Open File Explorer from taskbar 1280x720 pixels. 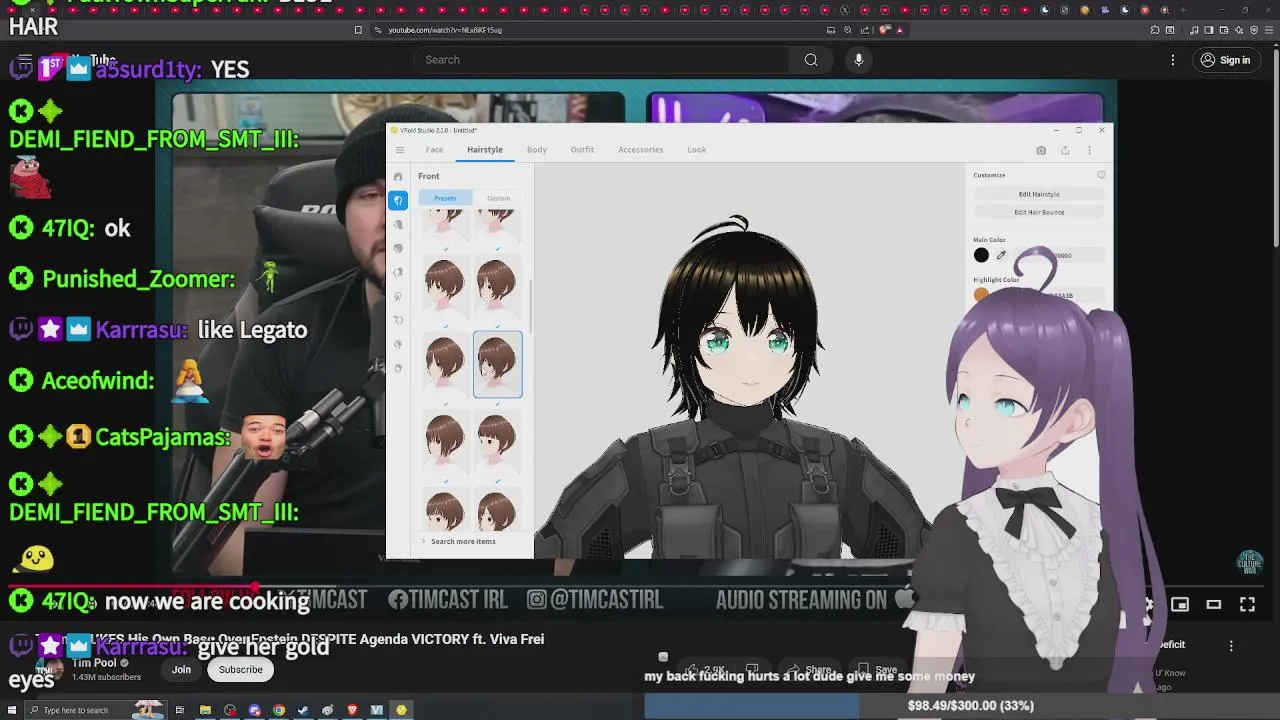tap(205, 710)
